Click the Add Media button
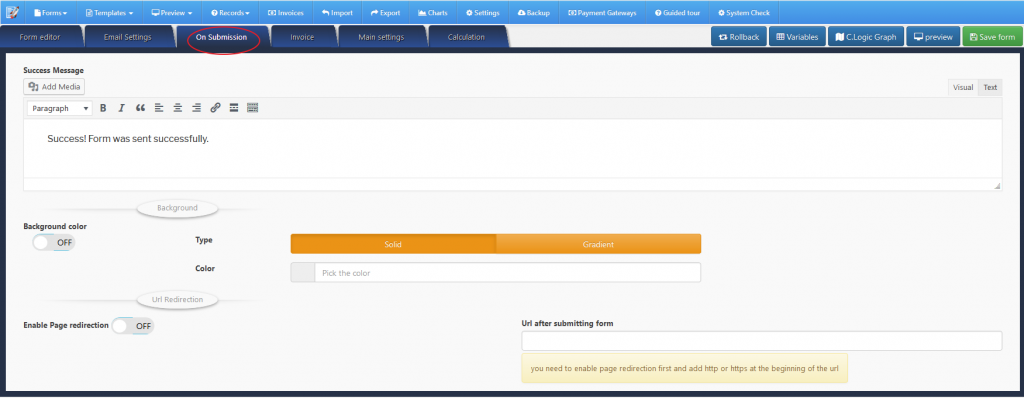1024x398 pixels. pyautogui.click(x=54, y=86)
